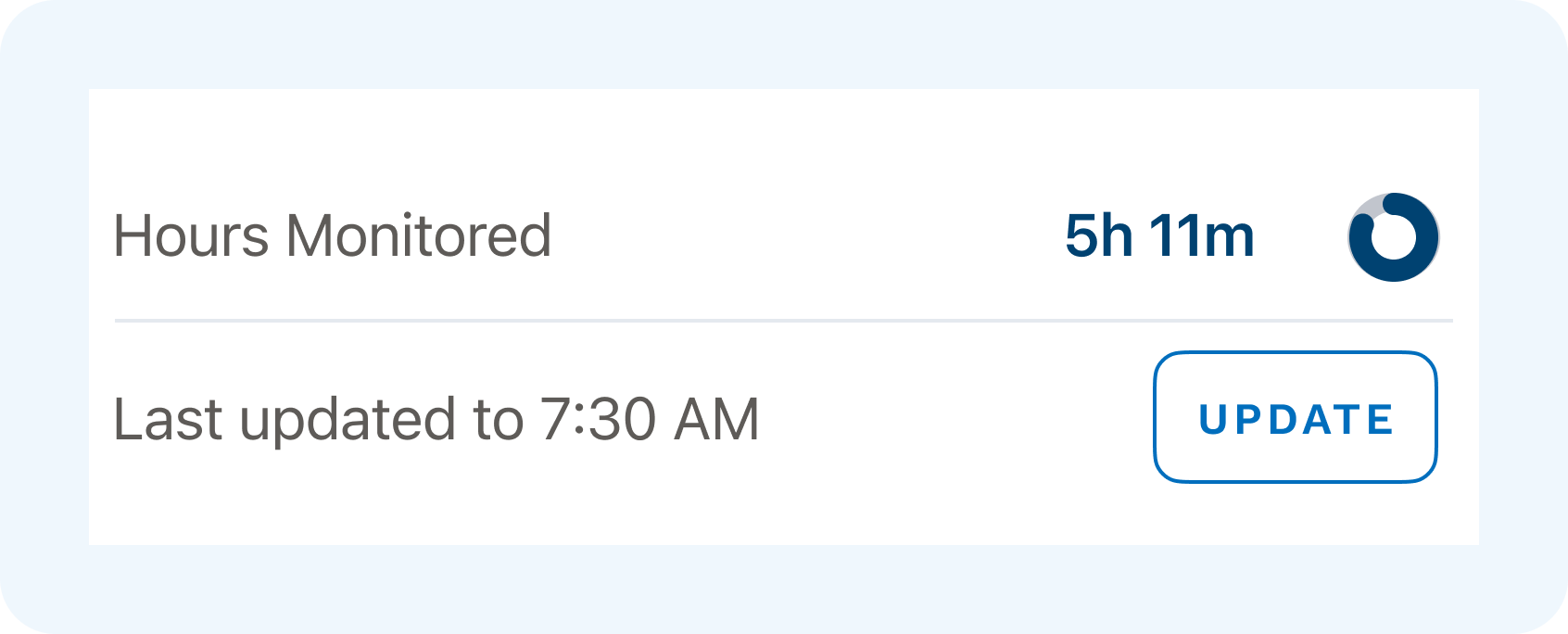Select the 5h hours value
This screenshot has height=634, width=1568.
tap(1098, 235)
